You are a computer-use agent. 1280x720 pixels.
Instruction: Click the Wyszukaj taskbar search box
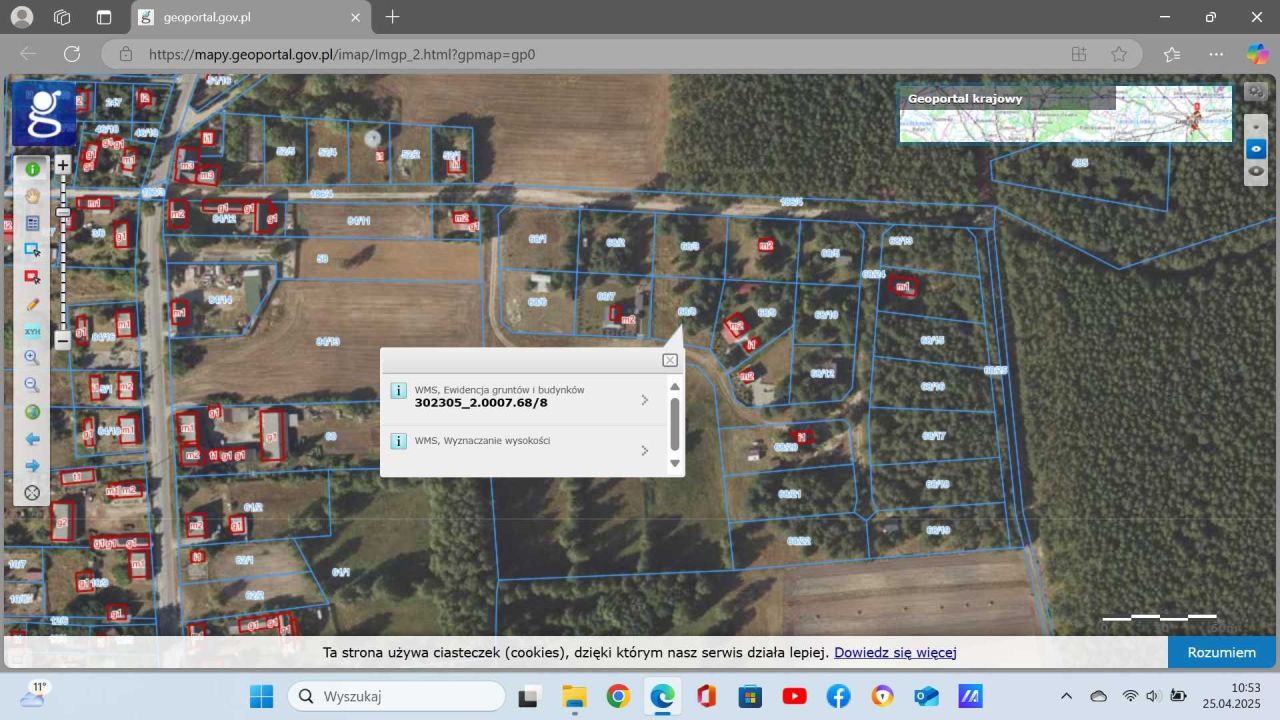396,696
